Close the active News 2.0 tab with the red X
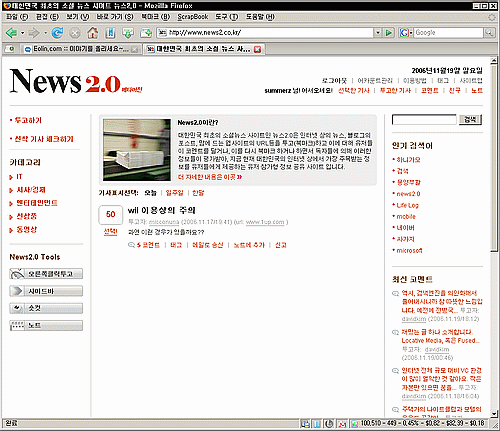Image resolution: width=500 pixels, height=431 pixels. (x=257, y=49)
